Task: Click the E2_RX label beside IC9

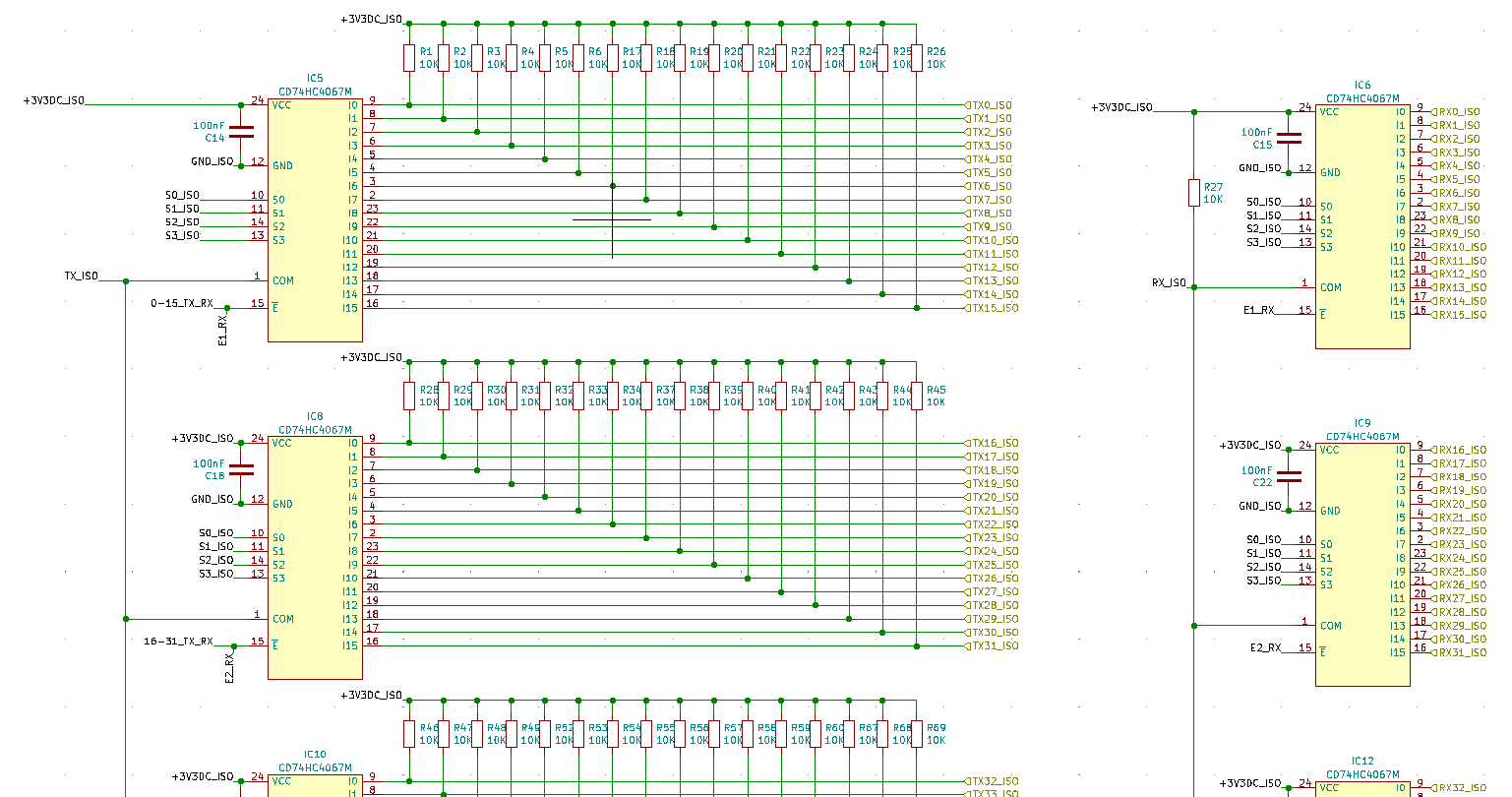Action: (1266, 648)
